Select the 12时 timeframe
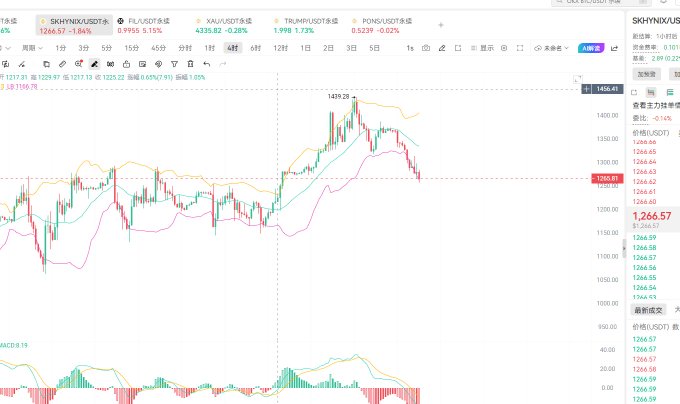This screenshot has height=404, width=680. (281, 48)
